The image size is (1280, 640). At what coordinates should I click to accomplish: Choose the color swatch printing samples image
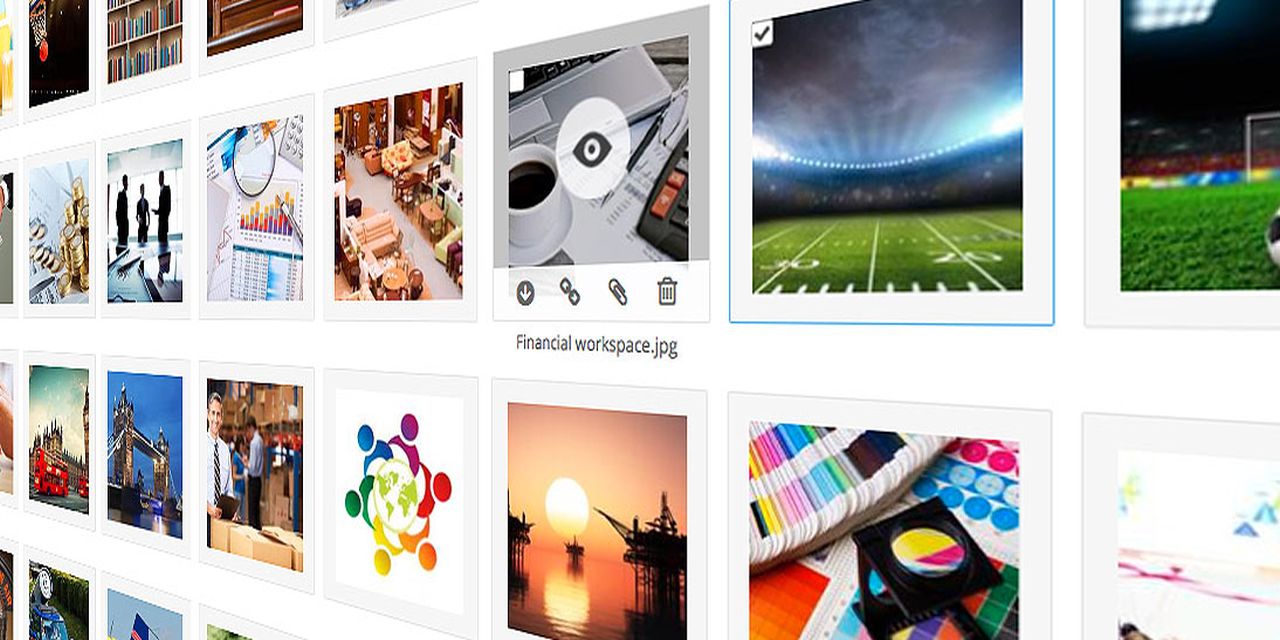coord(885,530)
